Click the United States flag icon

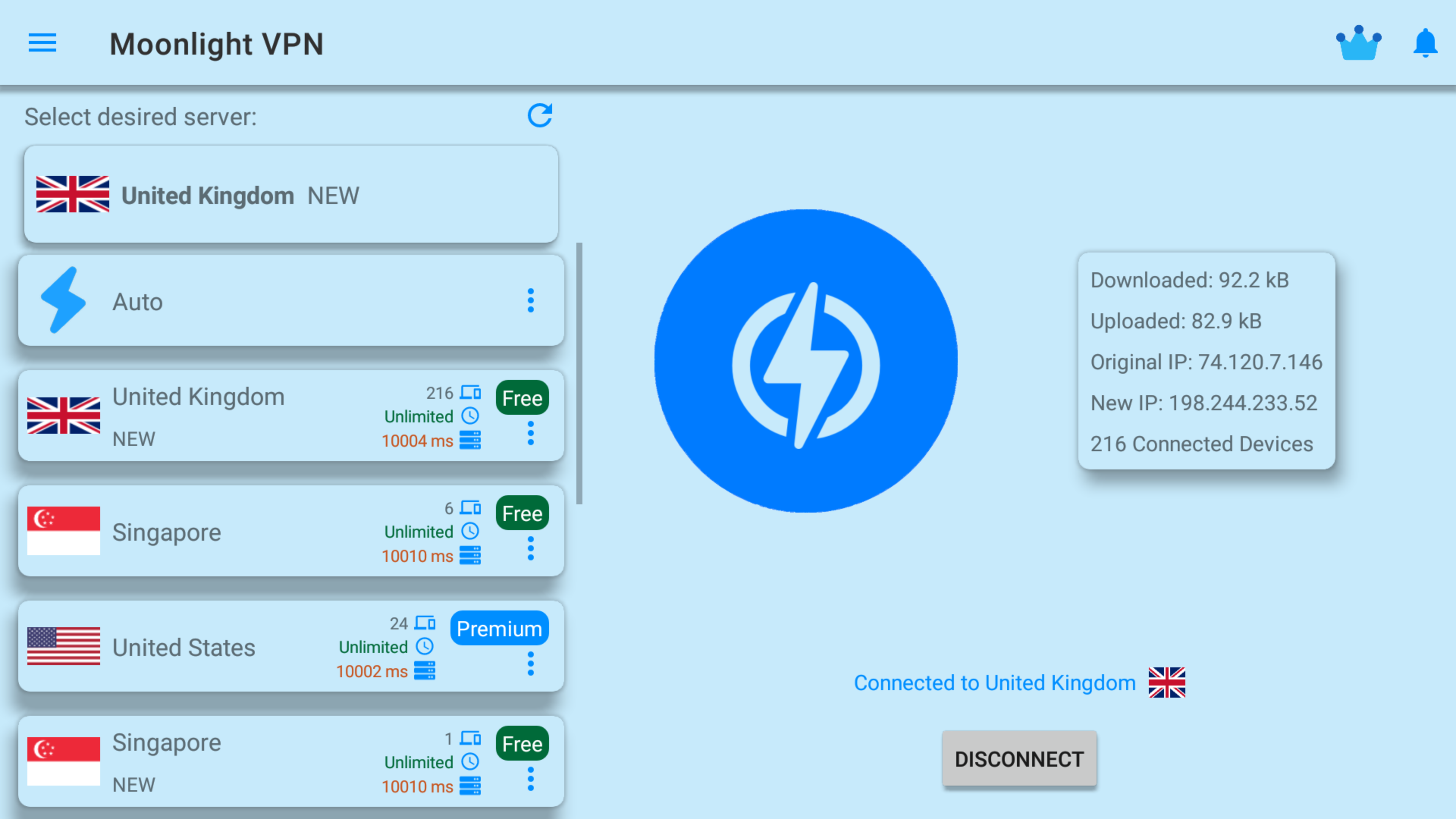coord(63,646)
